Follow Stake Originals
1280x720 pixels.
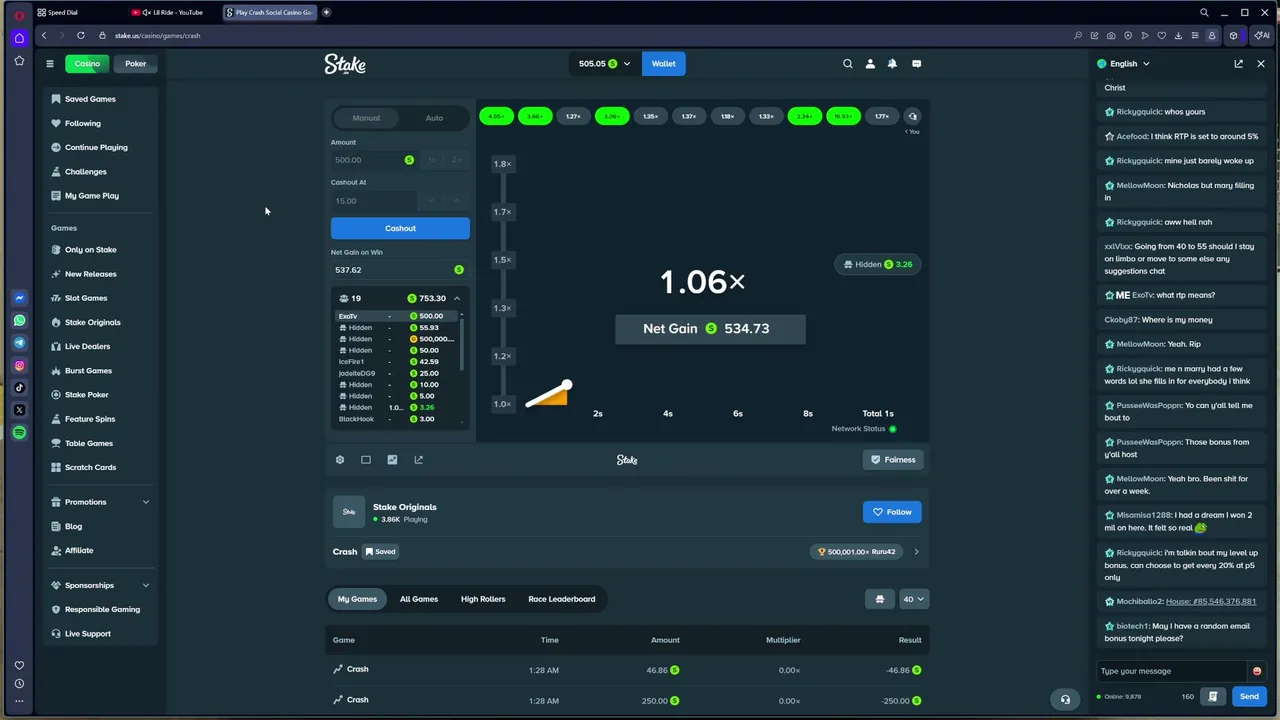pyautogui.click(x=892, y=512)
